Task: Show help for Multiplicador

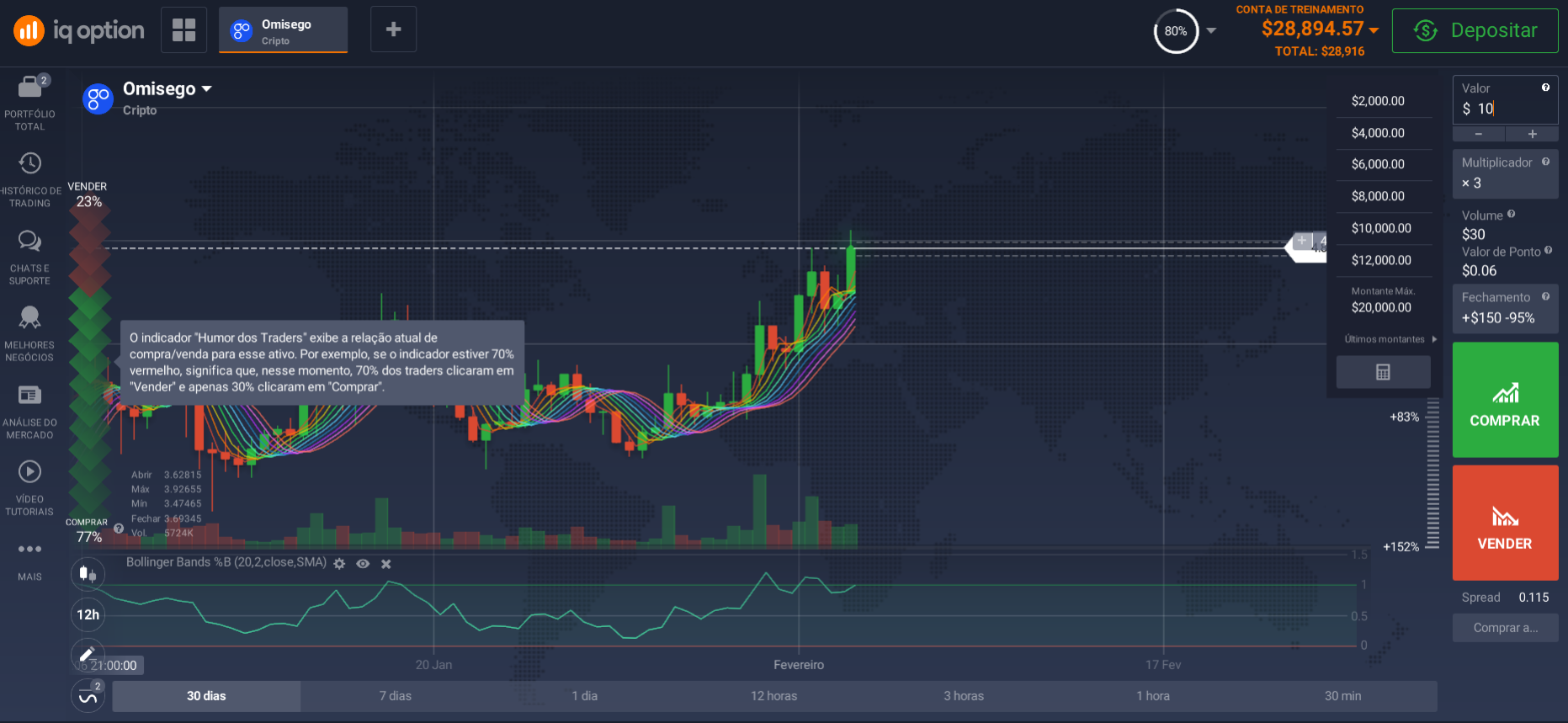Action: tap(1545, 162)
